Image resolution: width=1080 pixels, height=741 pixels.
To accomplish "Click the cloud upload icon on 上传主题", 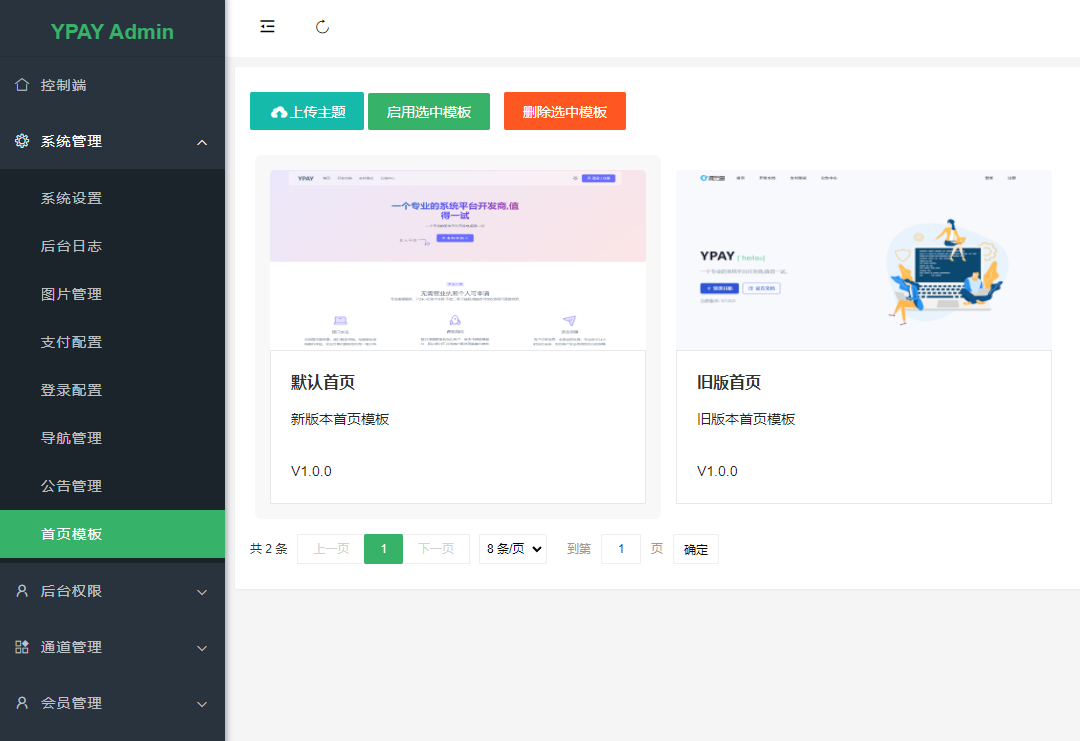I will tap(279, 112).
